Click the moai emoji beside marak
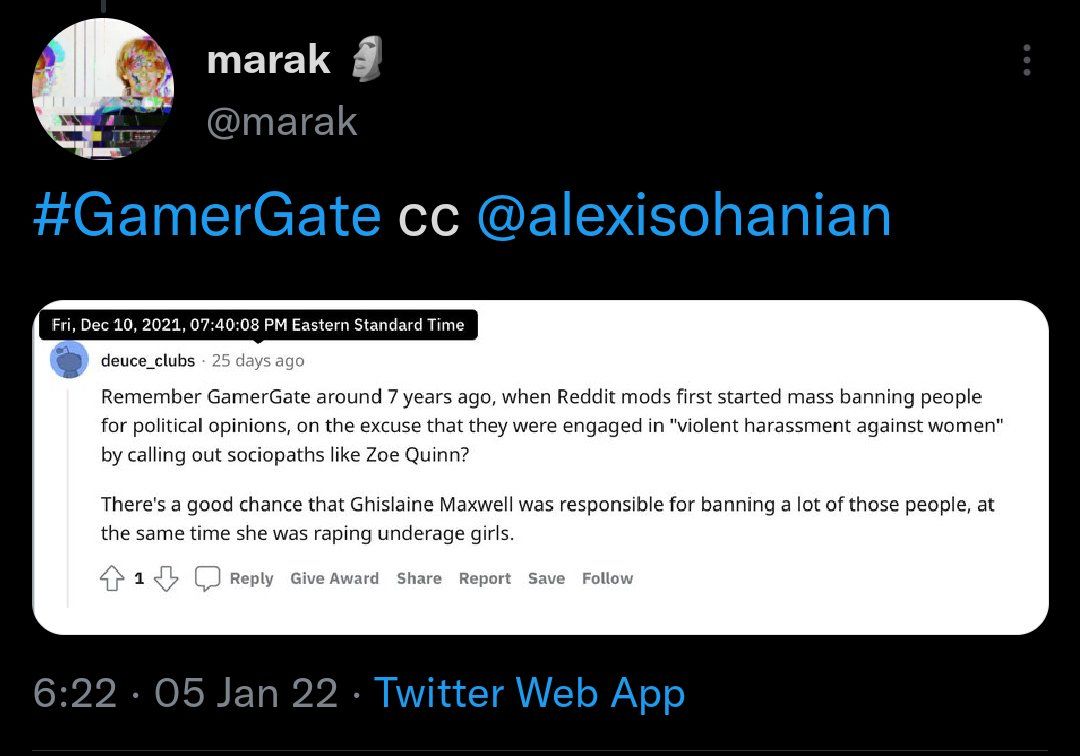The width and height of the screenshot is (1080, 756). tap(368, 59)
